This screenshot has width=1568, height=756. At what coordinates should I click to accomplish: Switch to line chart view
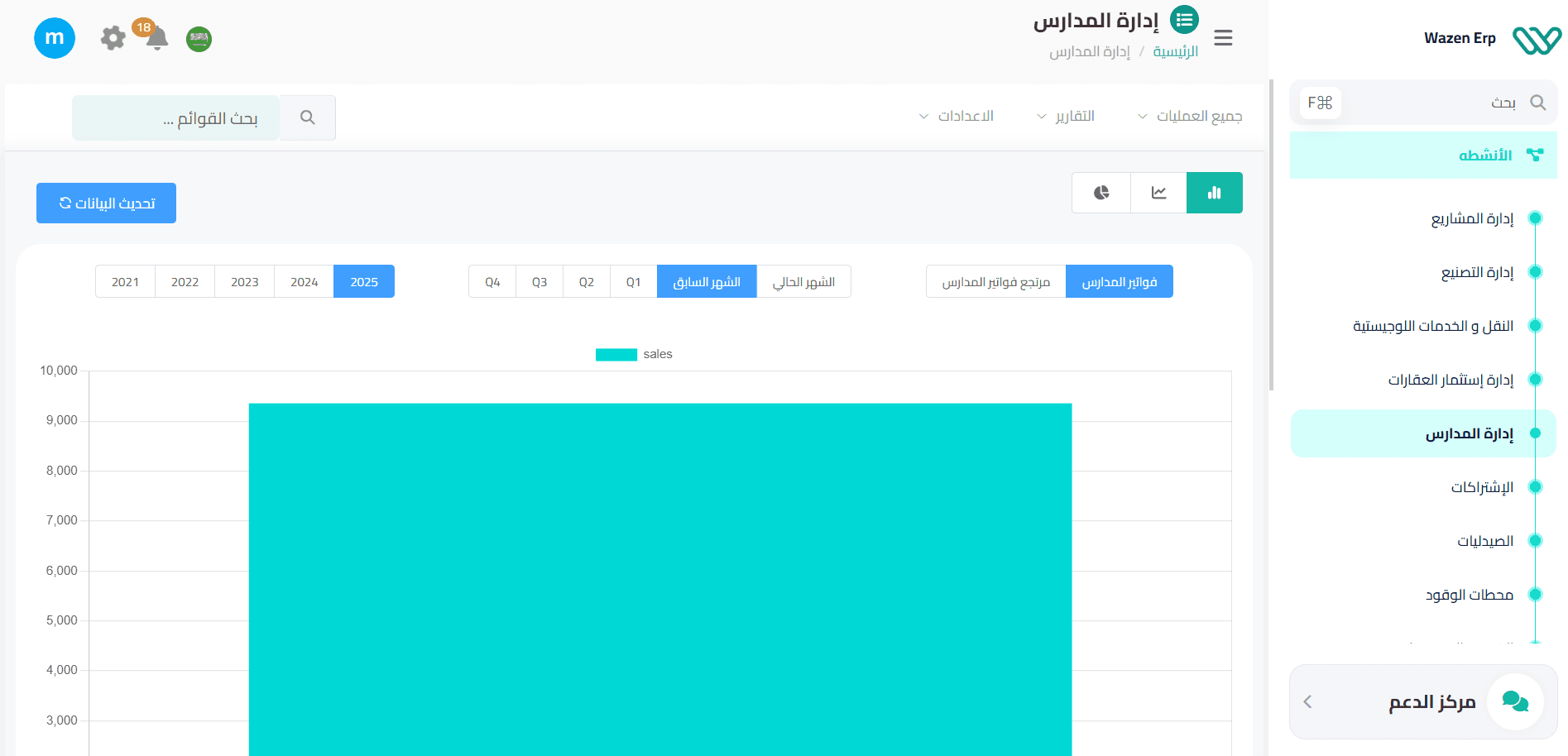pos(1158,193)
